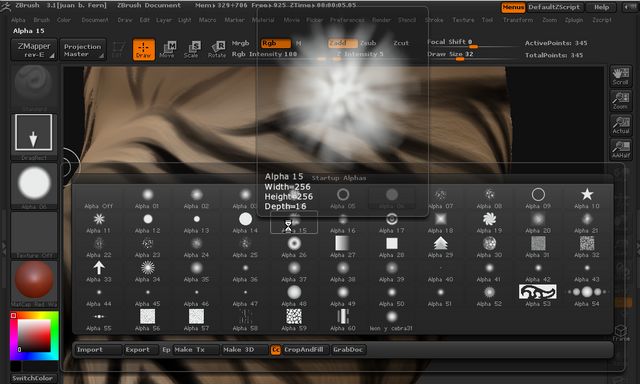Pick a color in the color picker

click(x=34, y=335)
